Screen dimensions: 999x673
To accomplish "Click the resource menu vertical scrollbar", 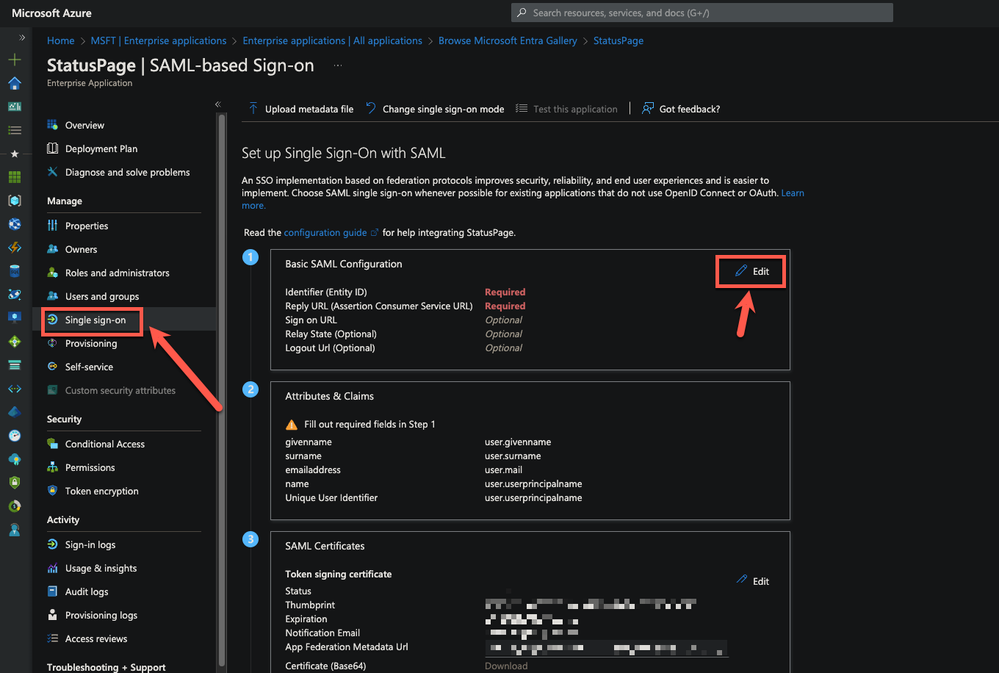I will pyautogui.click(x=222, y=389).
